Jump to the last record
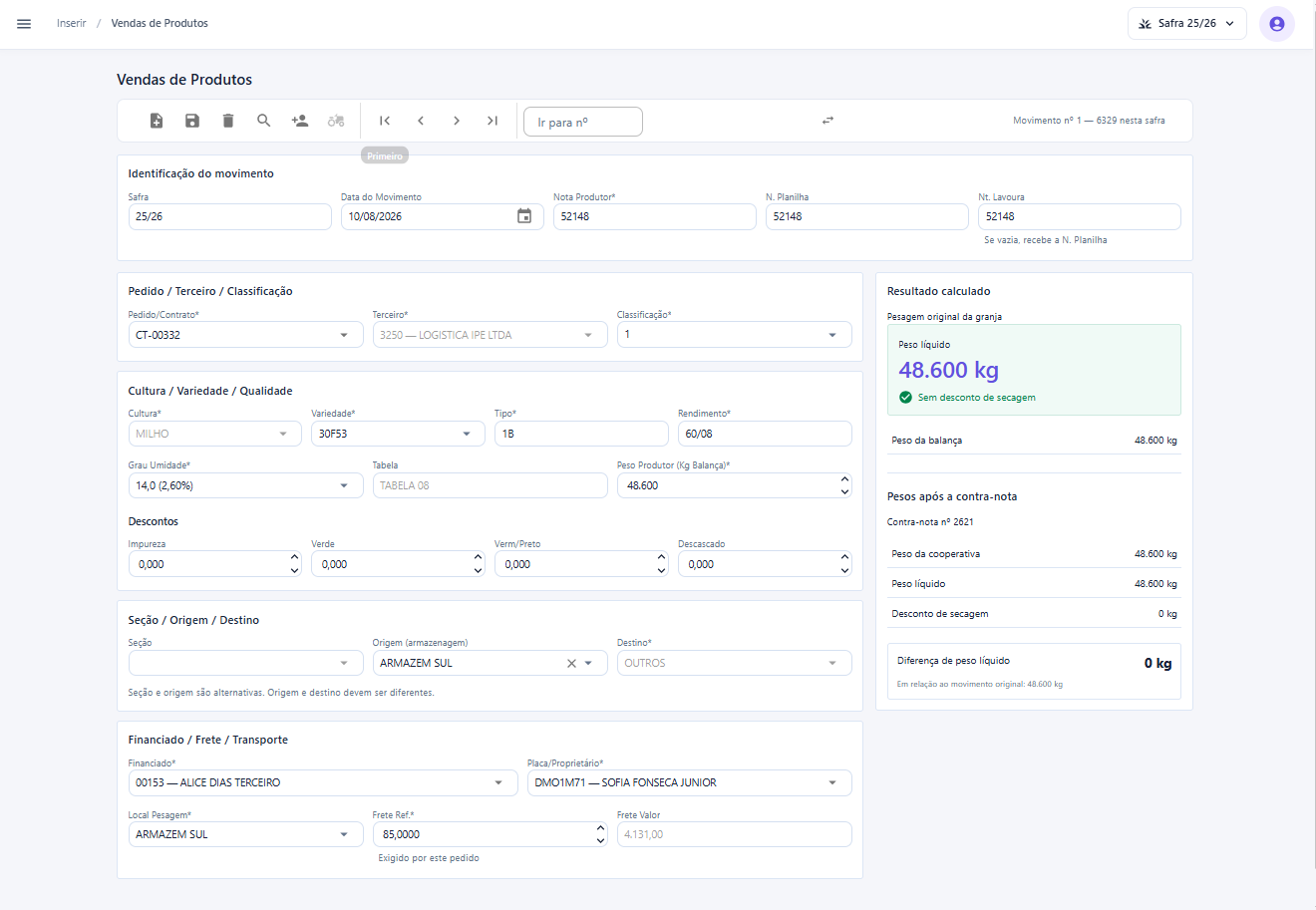The height and width of the screenshot is (910, 1316). pos(493,121)
